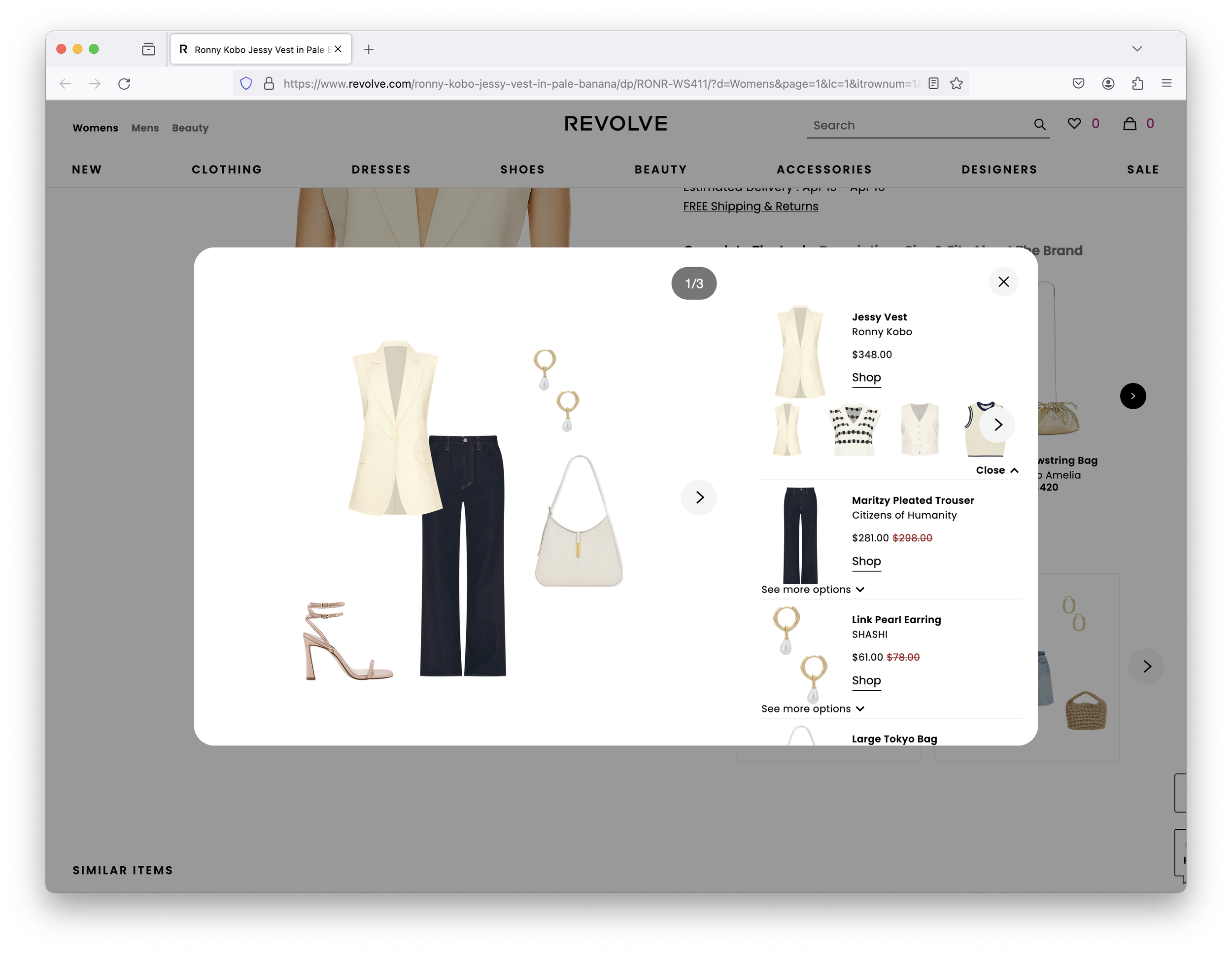The height and width of the screenshot is (953, 1232).
Task: Open the Jessy Vest product thumbnail
Action: (x=800, y=352)
